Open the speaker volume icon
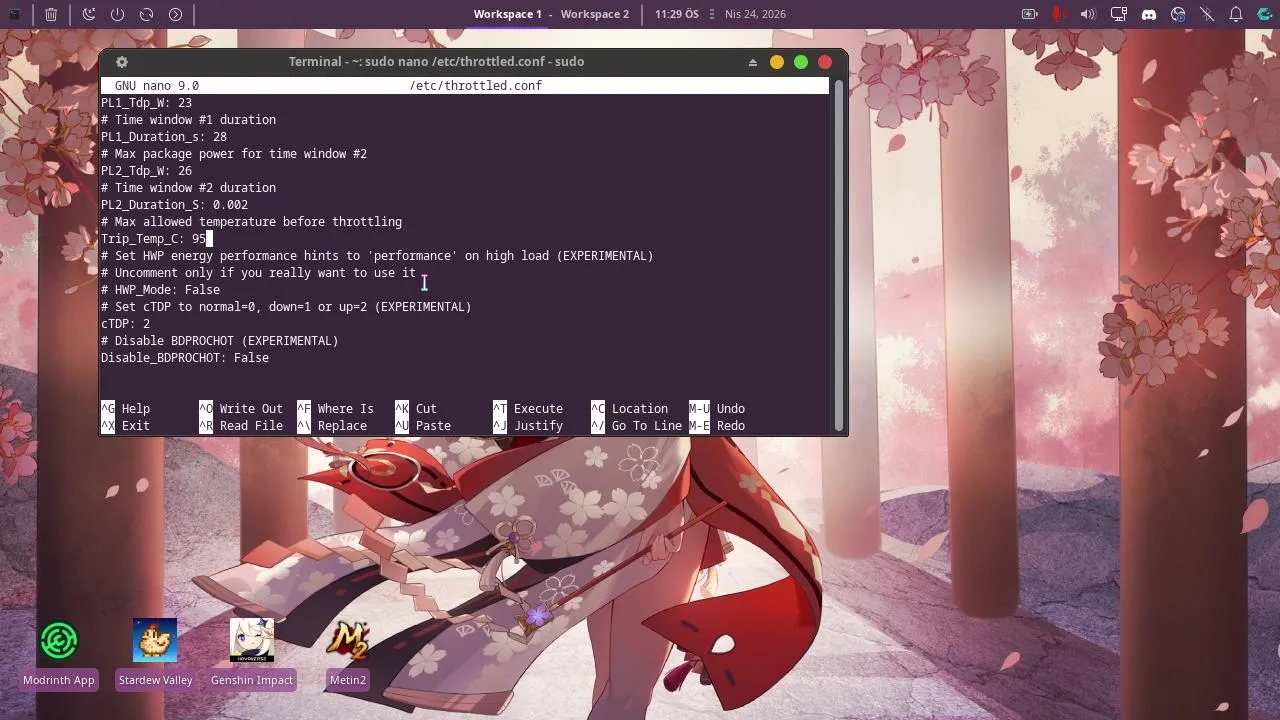1280x720 pixels. coord(1088,14)
